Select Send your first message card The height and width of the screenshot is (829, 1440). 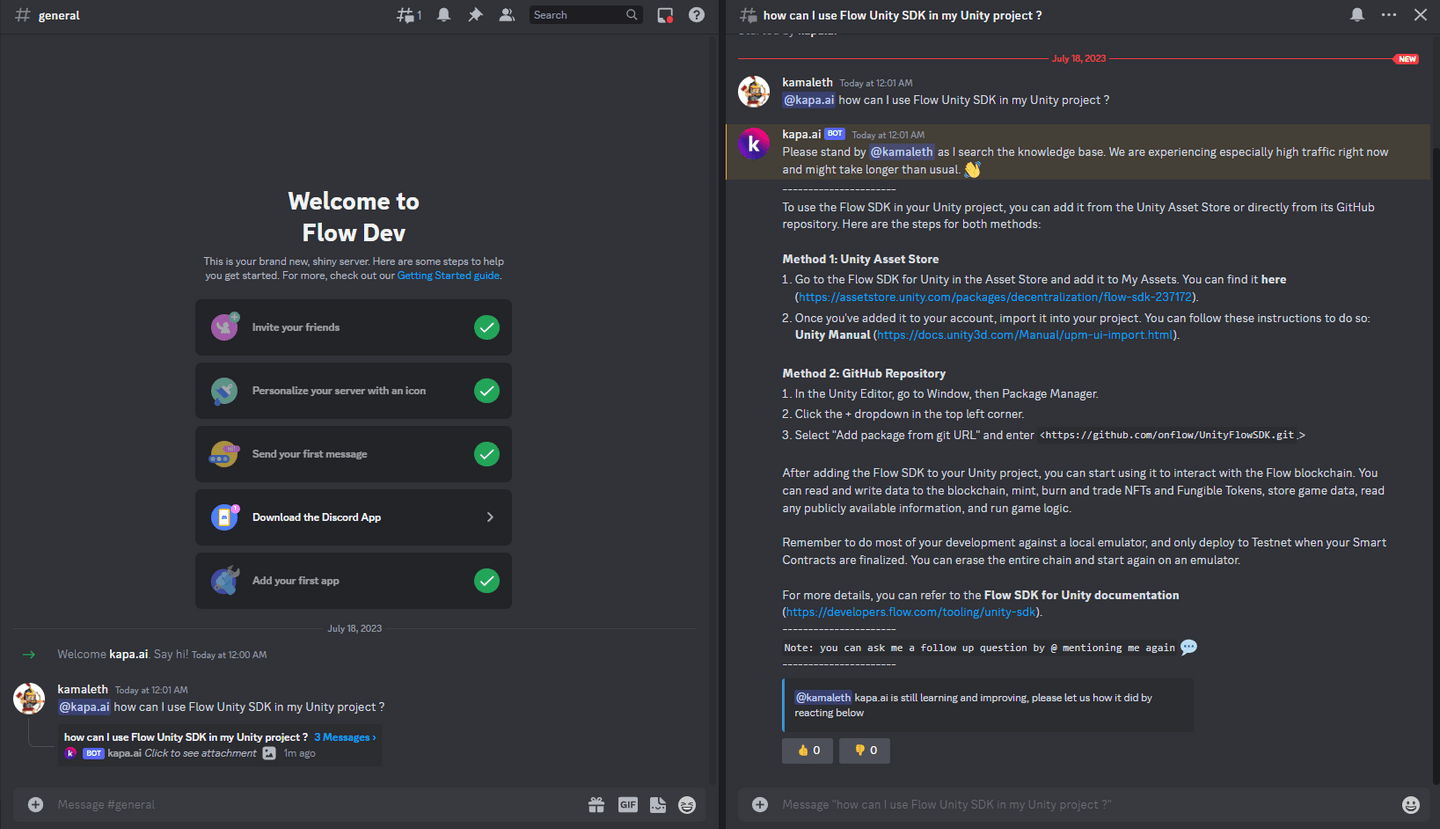tap(353, 454)
